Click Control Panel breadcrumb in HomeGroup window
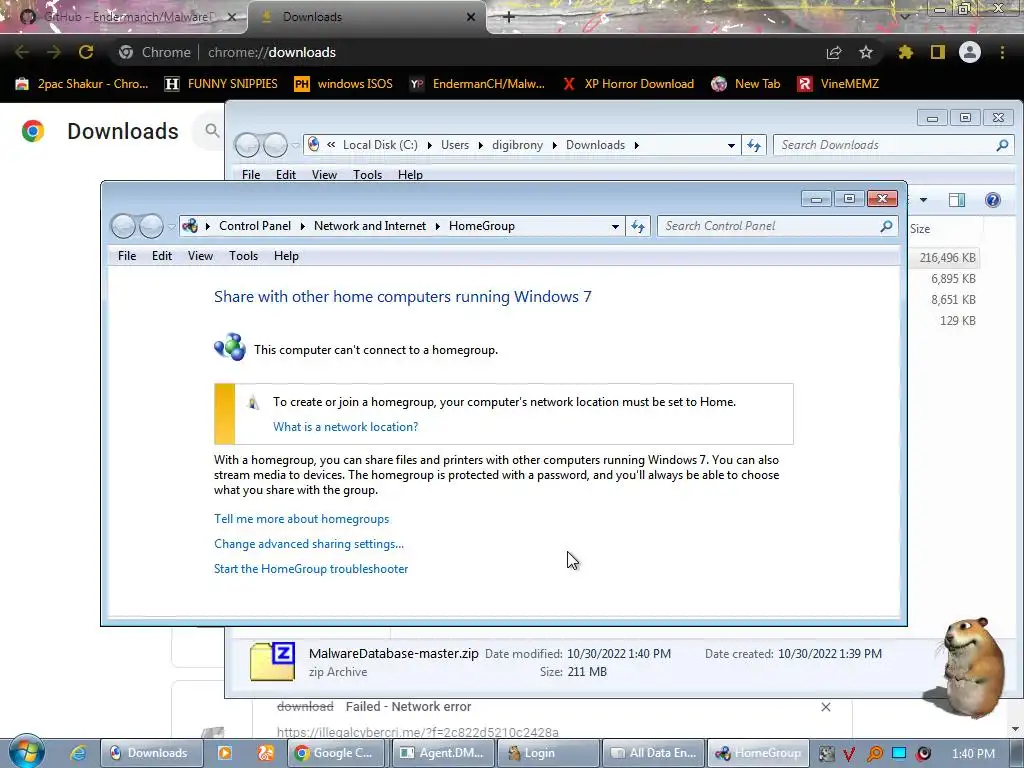 [x=255, y=226]
